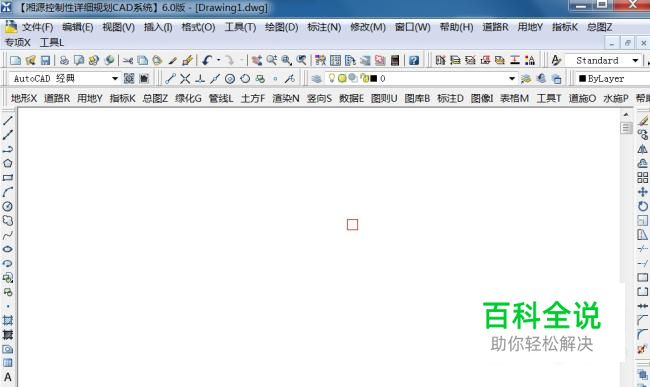Select the Hatch tool in draw toolbar

pos(7,320)
